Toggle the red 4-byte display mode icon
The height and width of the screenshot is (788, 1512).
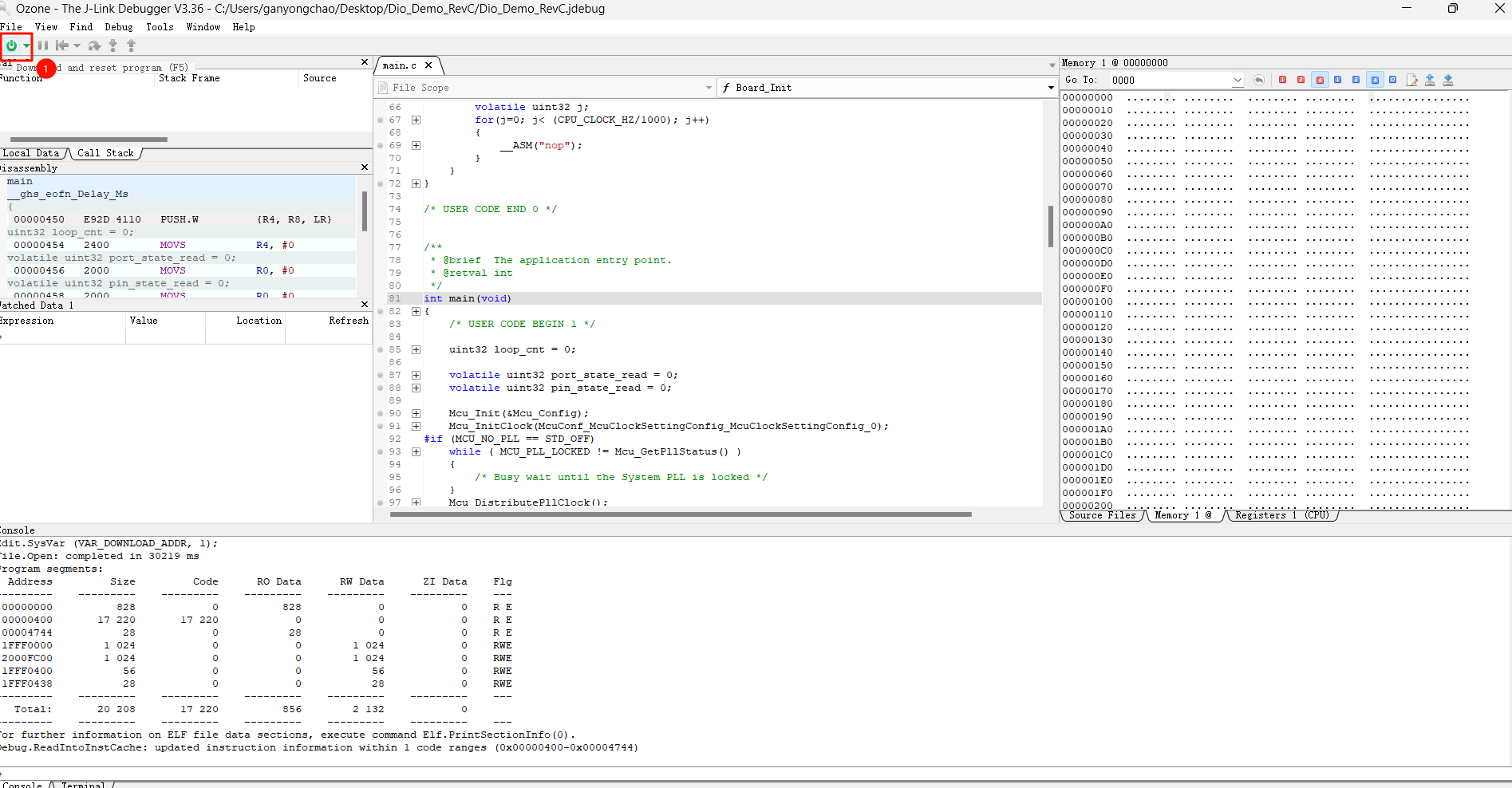(1320, 80)
